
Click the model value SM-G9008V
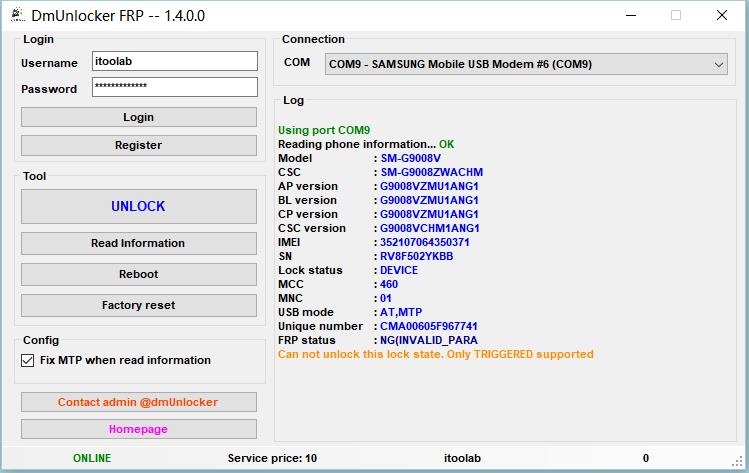411,158
